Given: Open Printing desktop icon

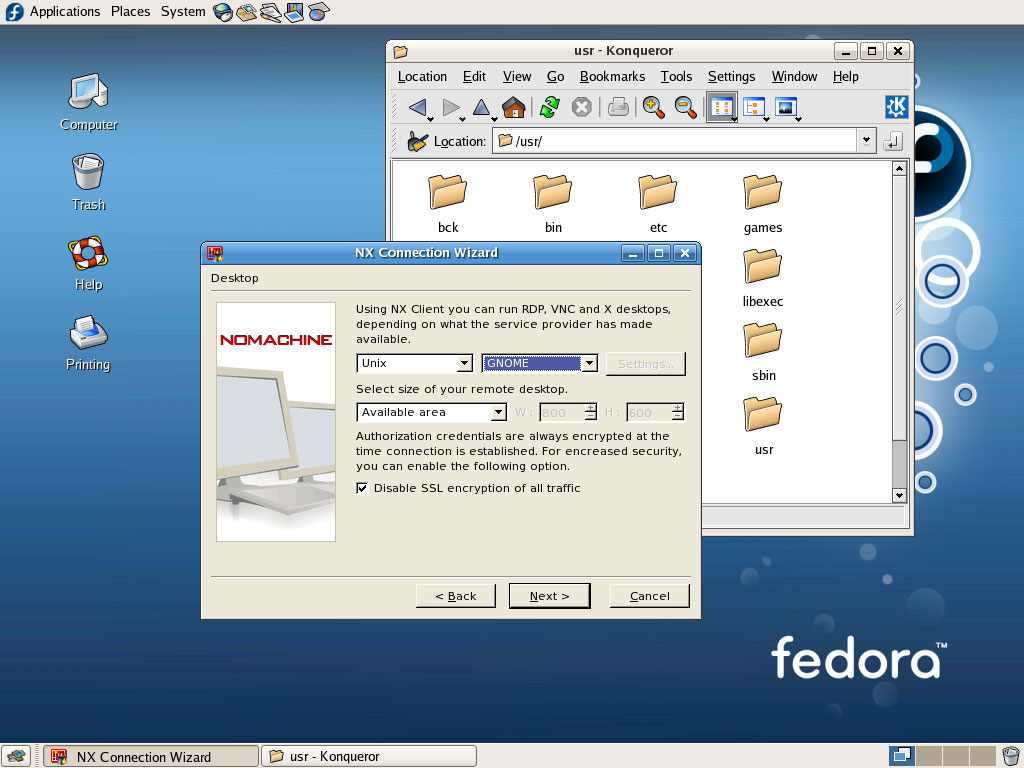Looking at the screenshot, I should [x=88, y=343].
